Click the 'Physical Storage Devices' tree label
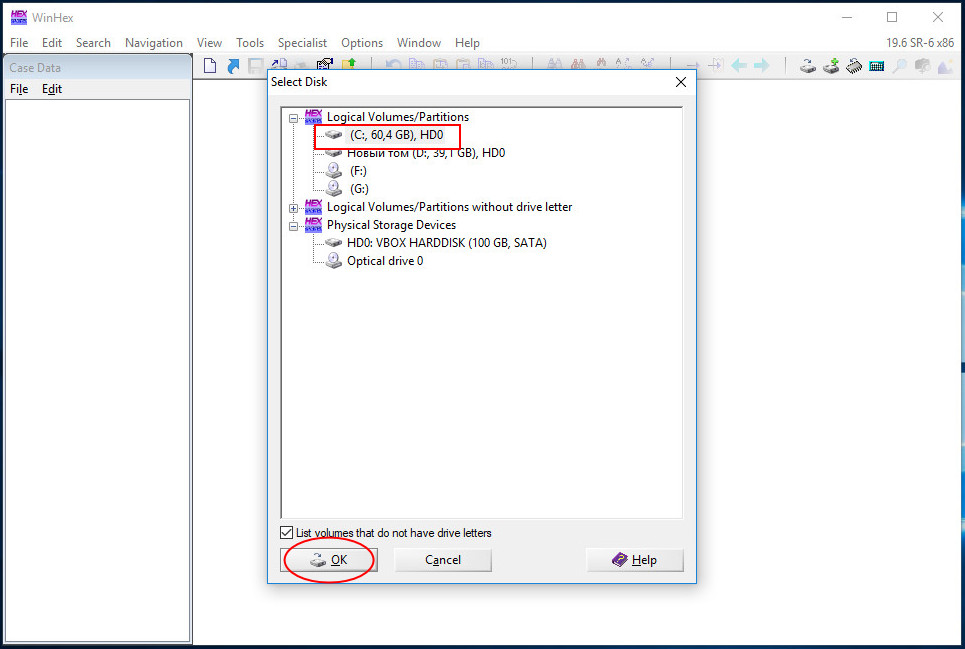This screenshot has height=649, width=965. point(391,225)
